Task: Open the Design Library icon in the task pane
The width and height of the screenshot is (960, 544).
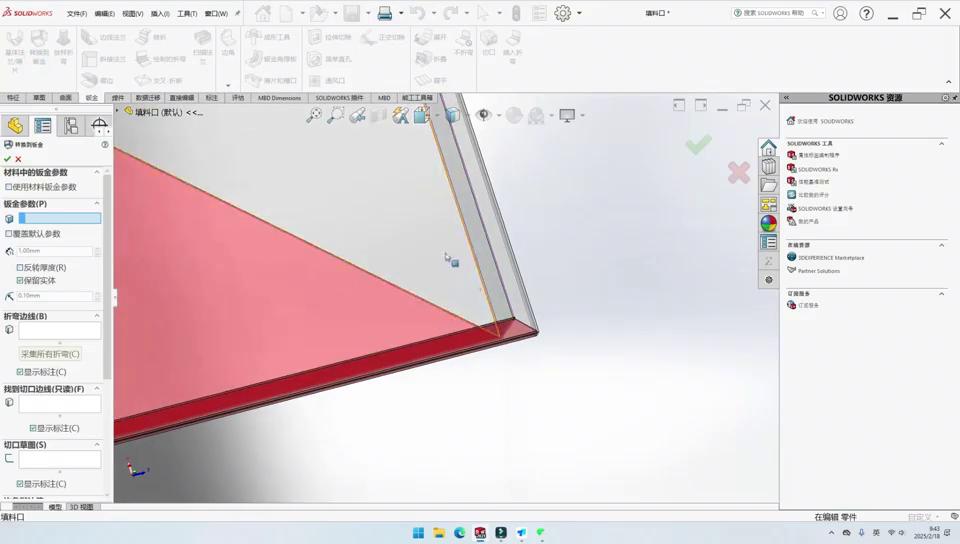Action: (768, 167)
